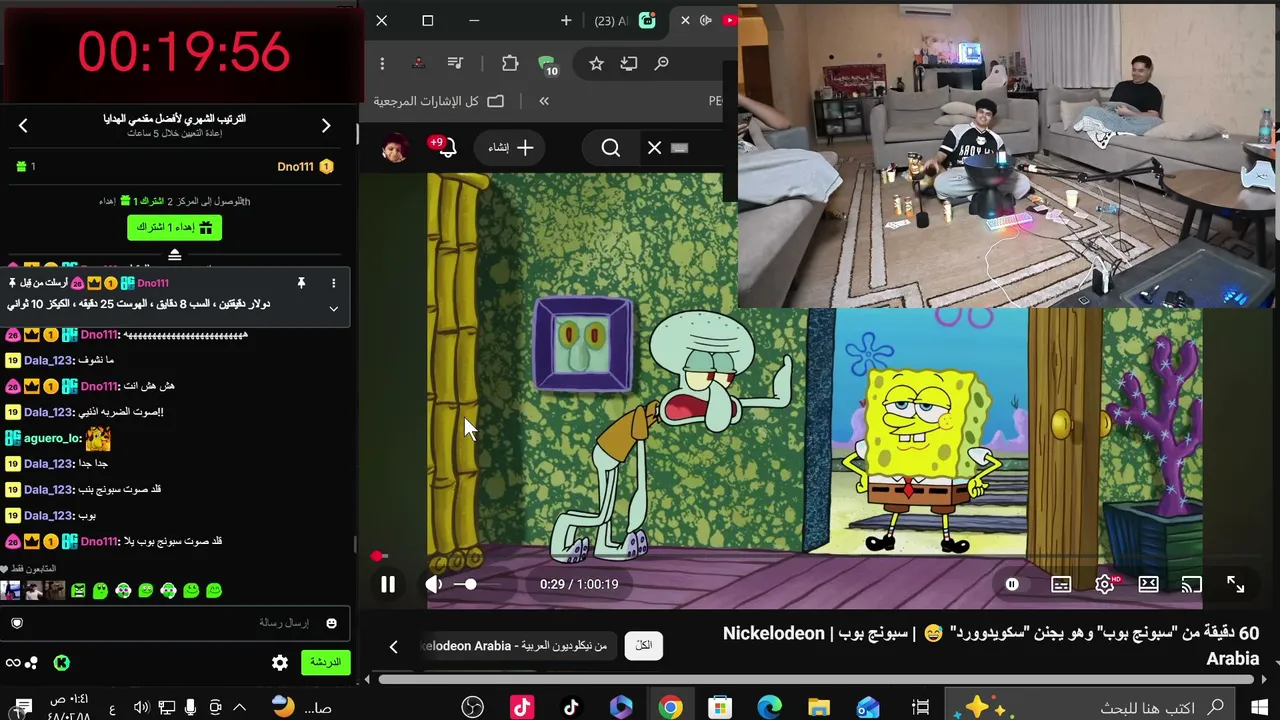Mute the tab via speaker icon
Image resolution: width=1280 pixels, height=720 pixels.
pyautogui.click(x=706, y=20)
